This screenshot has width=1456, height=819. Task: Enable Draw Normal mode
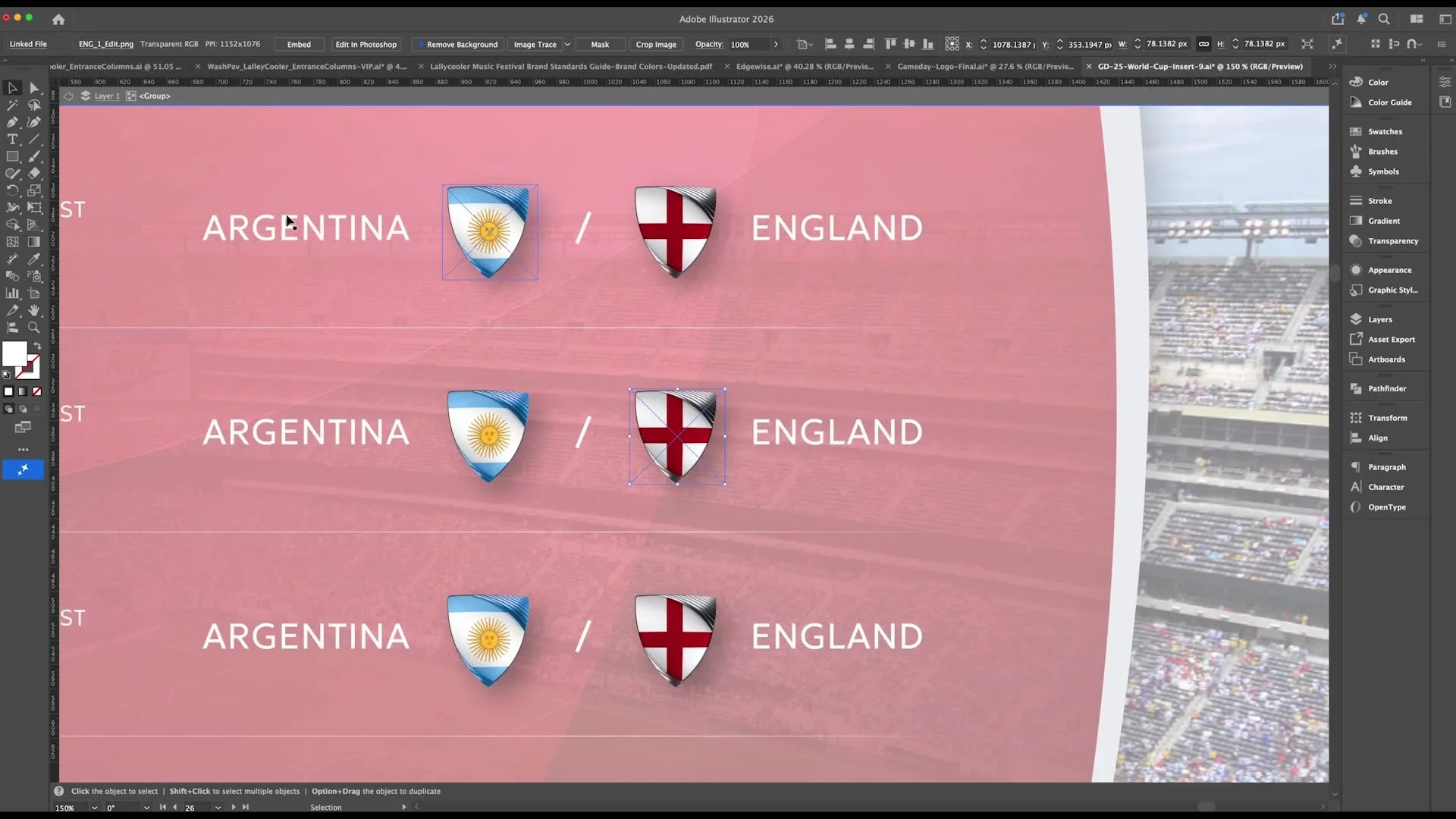click(8, 409)
